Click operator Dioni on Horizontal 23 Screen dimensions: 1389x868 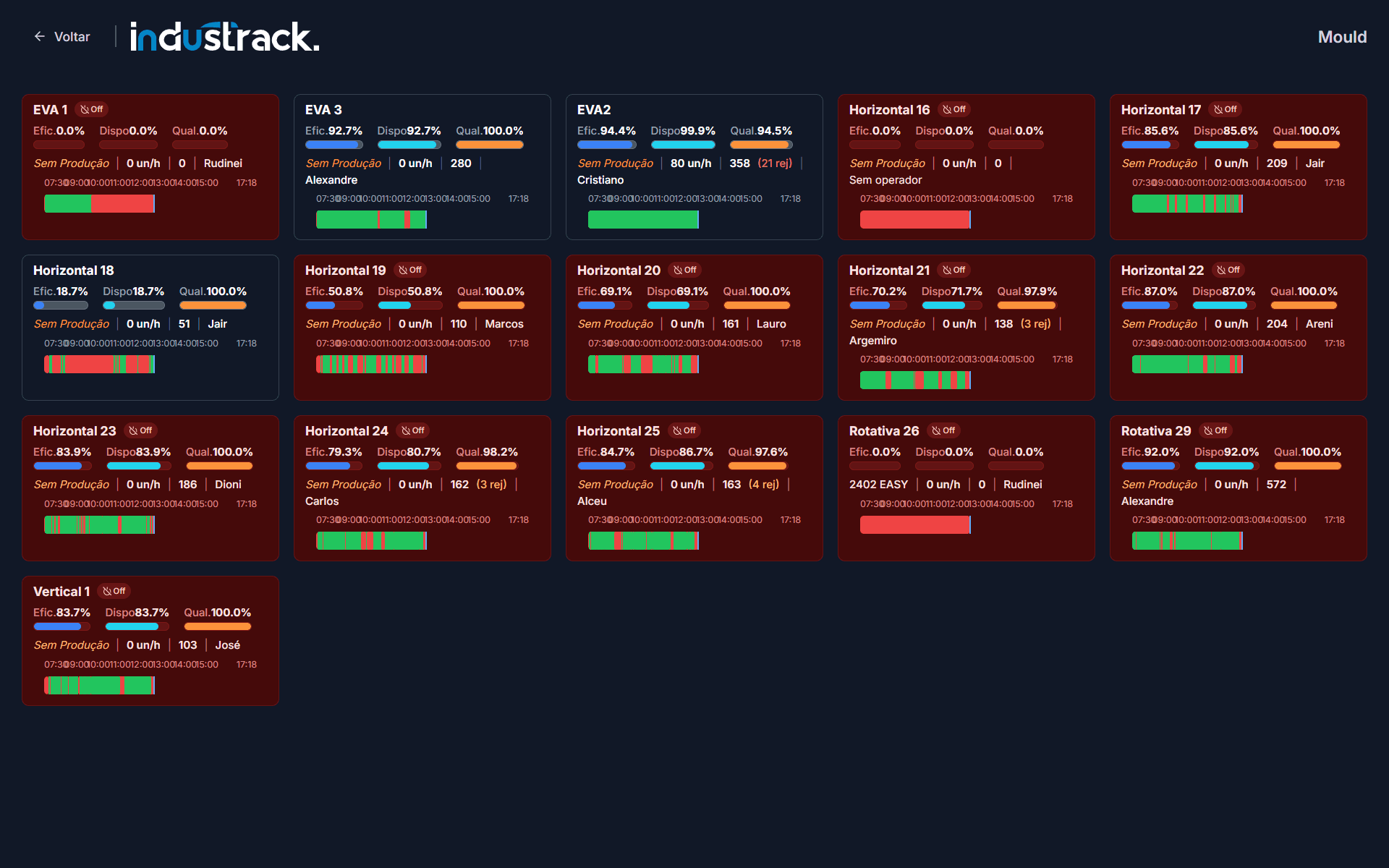[x=228, y=485]
